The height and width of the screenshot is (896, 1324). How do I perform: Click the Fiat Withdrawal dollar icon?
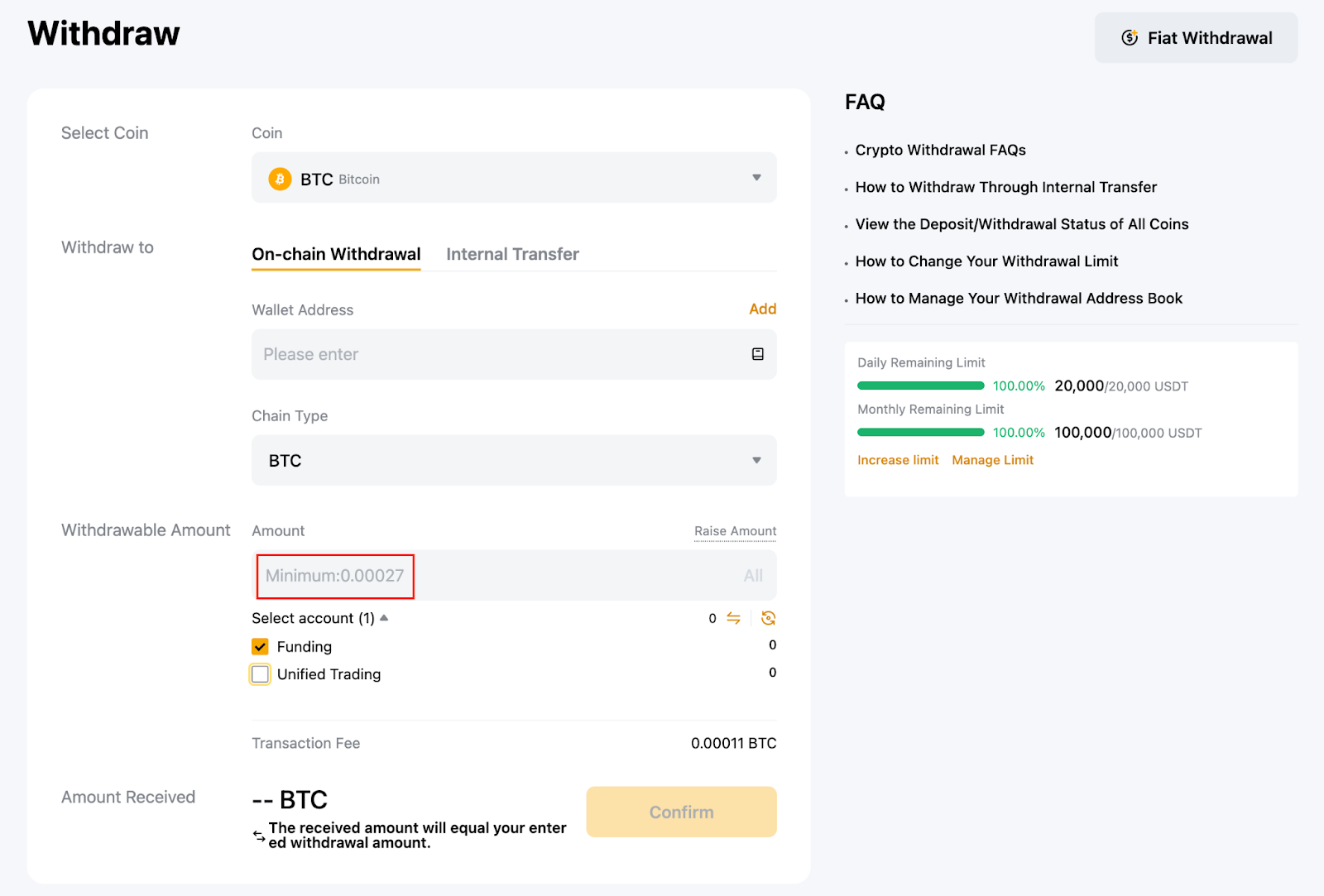[x=1129, y=38]
